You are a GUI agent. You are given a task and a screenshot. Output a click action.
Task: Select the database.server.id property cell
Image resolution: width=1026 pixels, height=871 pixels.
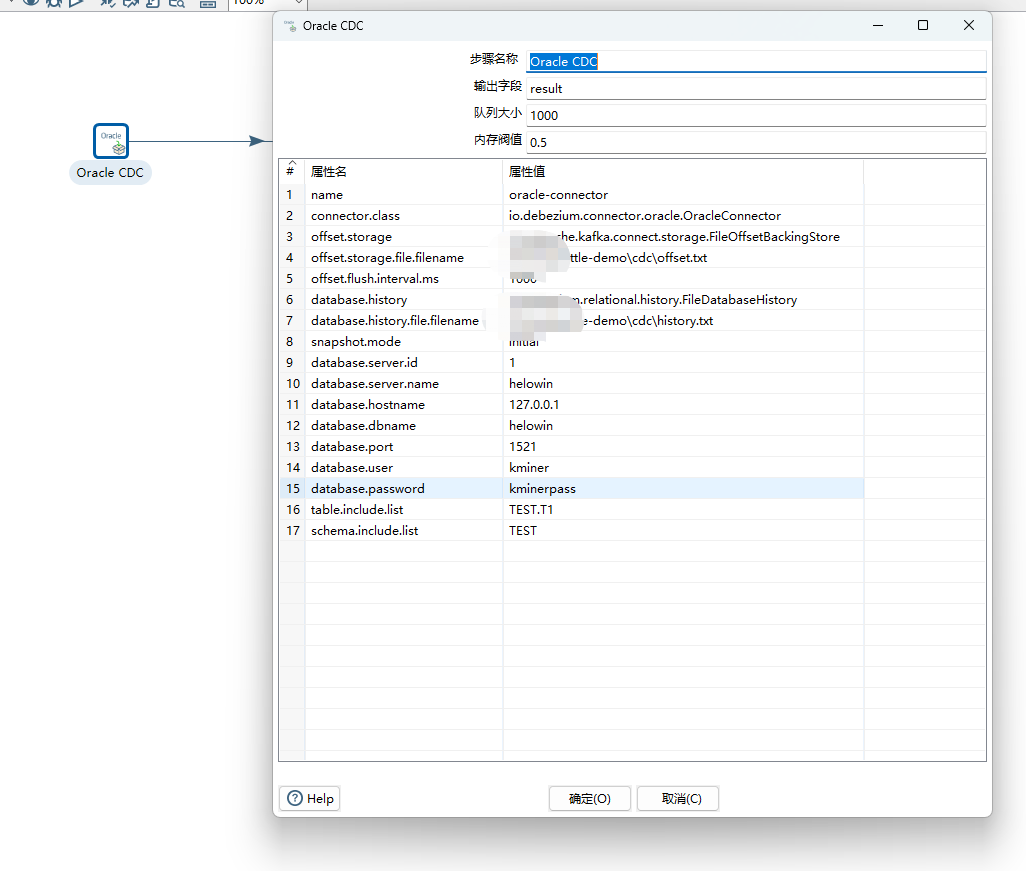pyautogui.click(x=404, y=363)
